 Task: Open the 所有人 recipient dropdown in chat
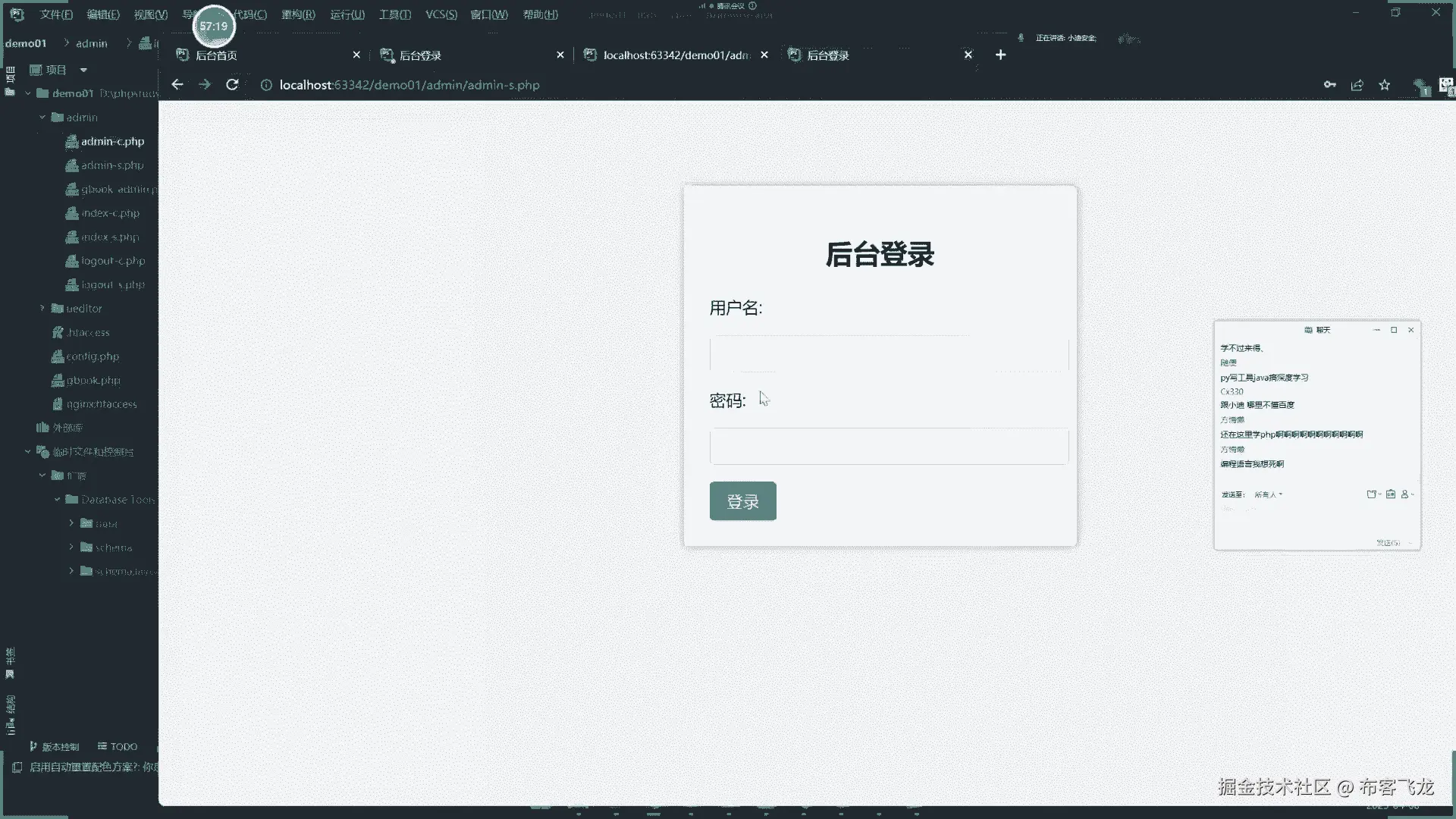(1268, 494)
